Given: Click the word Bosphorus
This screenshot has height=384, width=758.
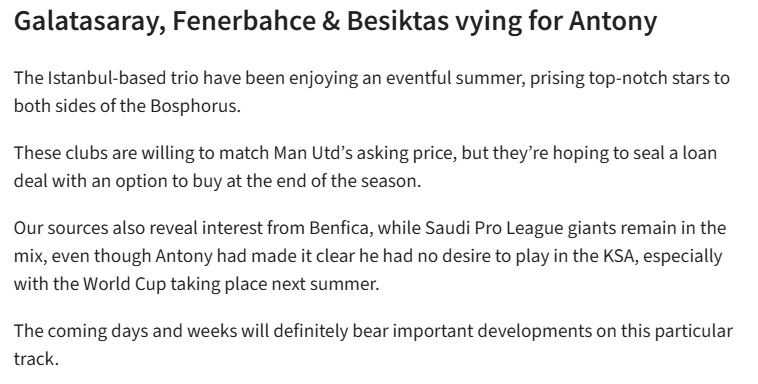Looking at the screenshot, I should (x=195, y=106).
